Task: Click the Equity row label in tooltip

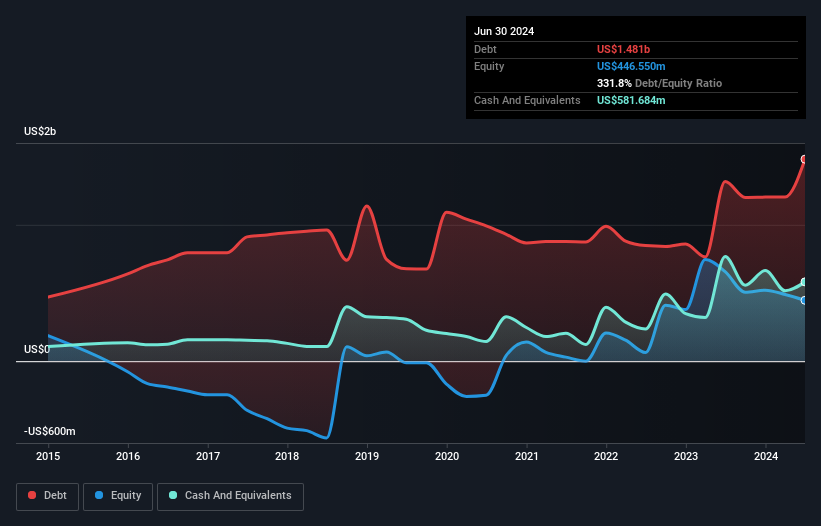Action: [x=489, y=66]
